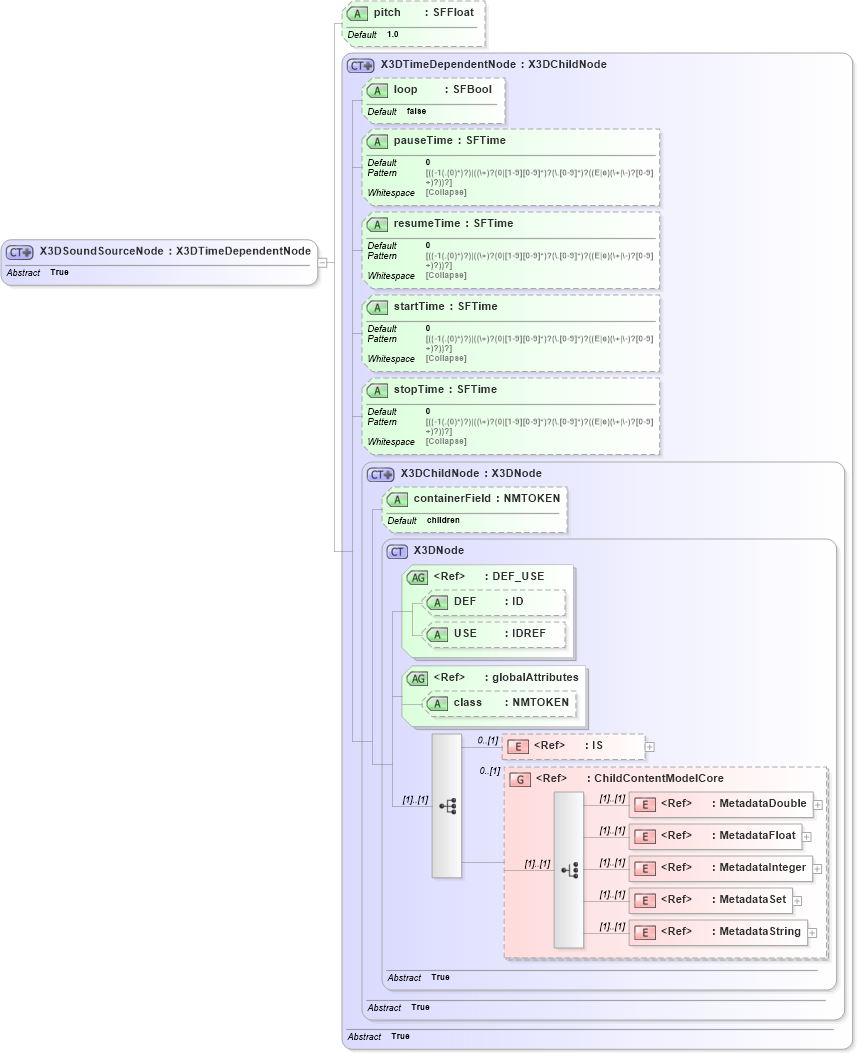The height and width of the screenshot is (1053, 857).
Task: Click the AG icon of globalAttributes
Action: (417, 679)
